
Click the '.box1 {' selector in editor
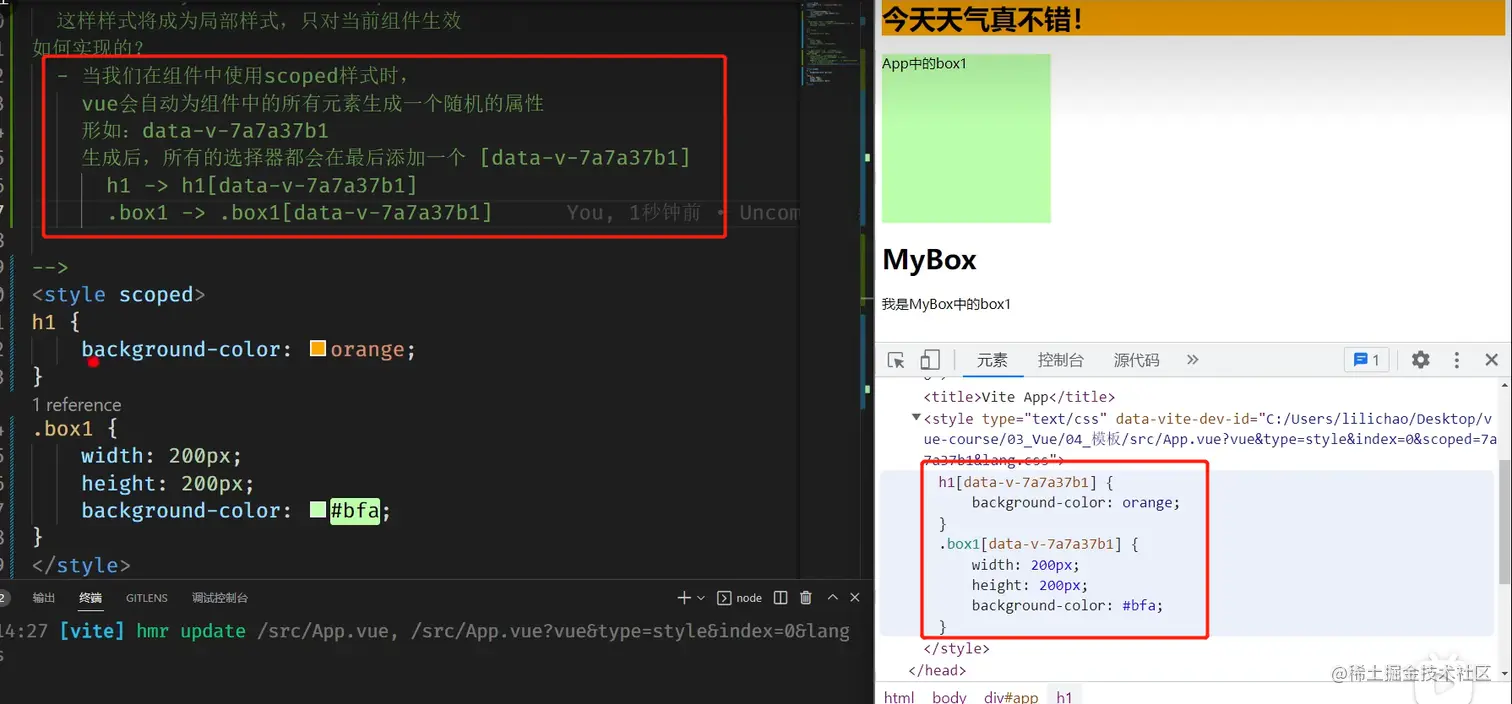pos(75,429)
